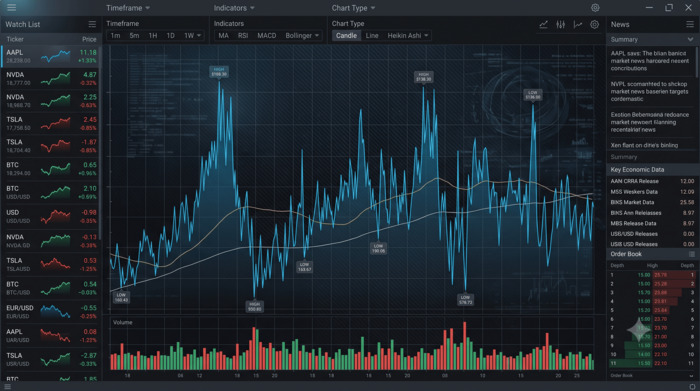The height and width of the screenshot is (391, 700).
Task: Expand the Heikin Ashi chart type dropdown
Action: pyautogui.click(x=408, y=35)
